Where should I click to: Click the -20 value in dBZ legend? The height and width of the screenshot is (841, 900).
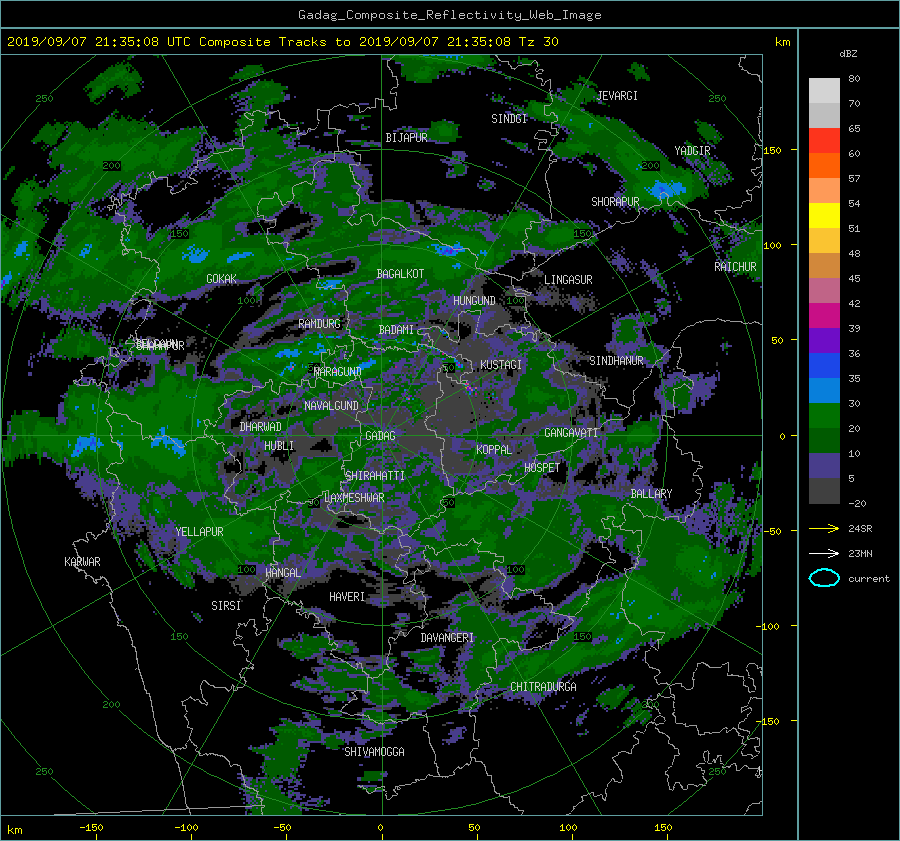pyautogui.click(x=857, y=503)
